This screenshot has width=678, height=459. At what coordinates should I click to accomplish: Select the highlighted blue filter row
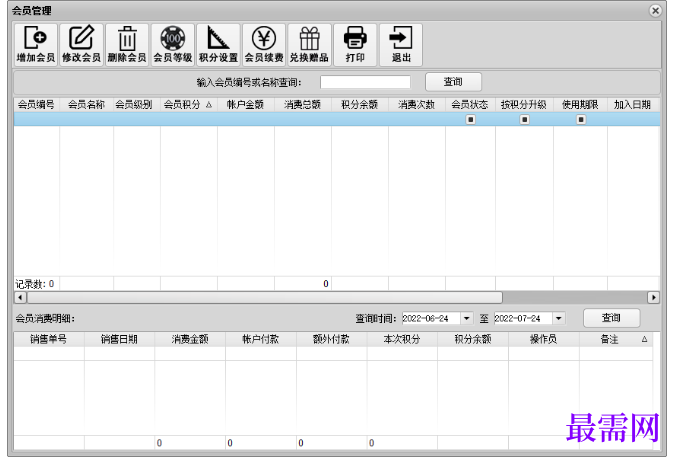click(x=337, y=119)
